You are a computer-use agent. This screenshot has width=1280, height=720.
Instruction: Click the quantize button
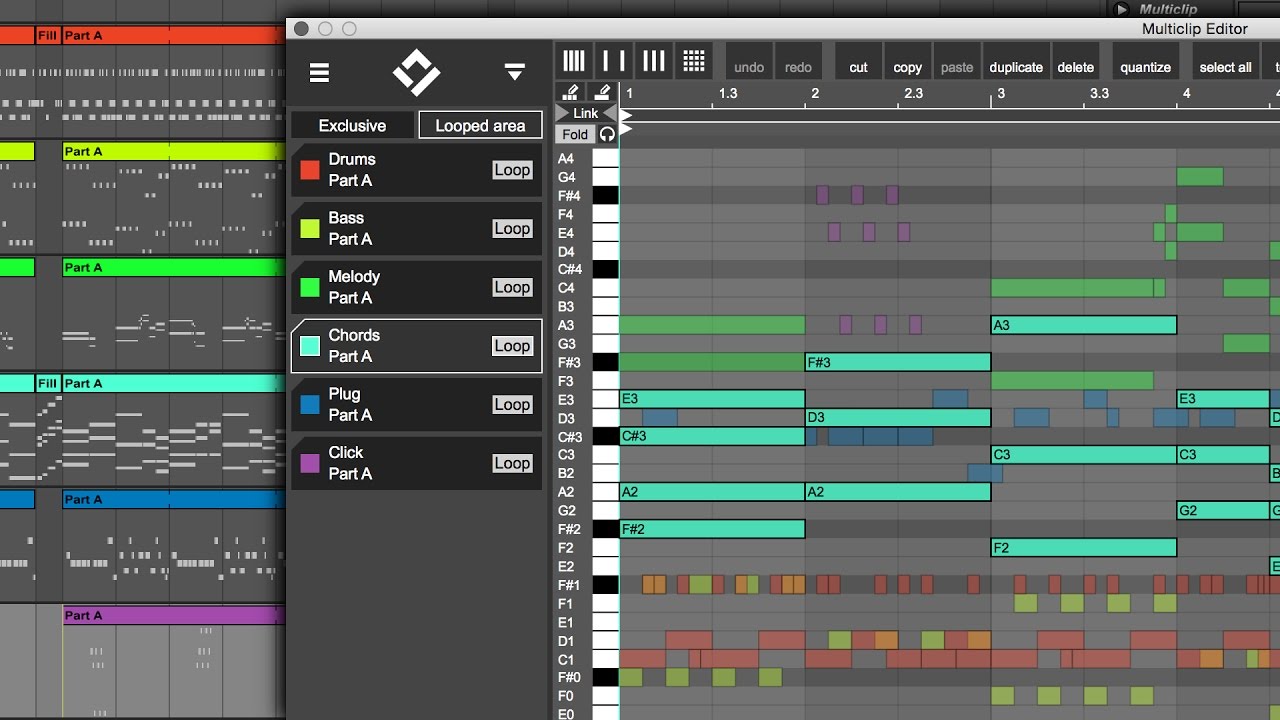tap(1145, 62)
